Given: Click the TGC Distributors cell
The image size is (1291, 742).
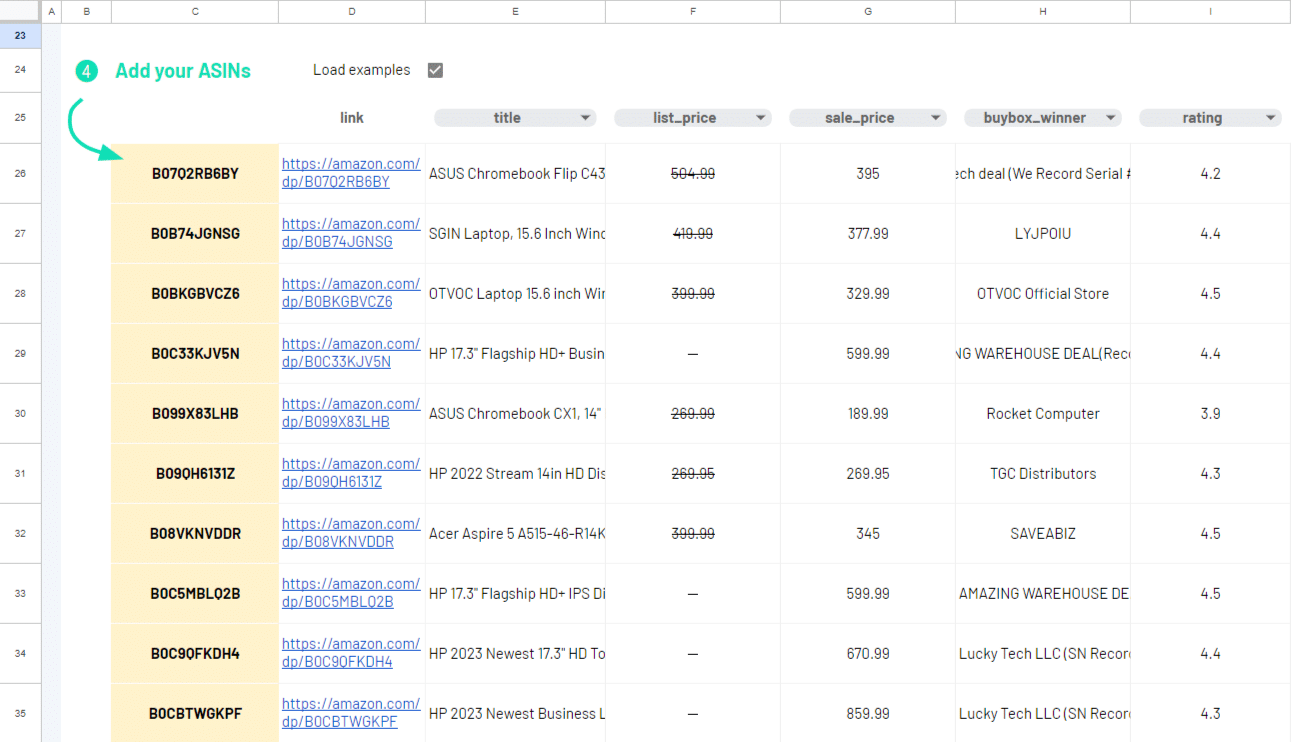Looking at the screenshot, I should tap(1043, 474).
